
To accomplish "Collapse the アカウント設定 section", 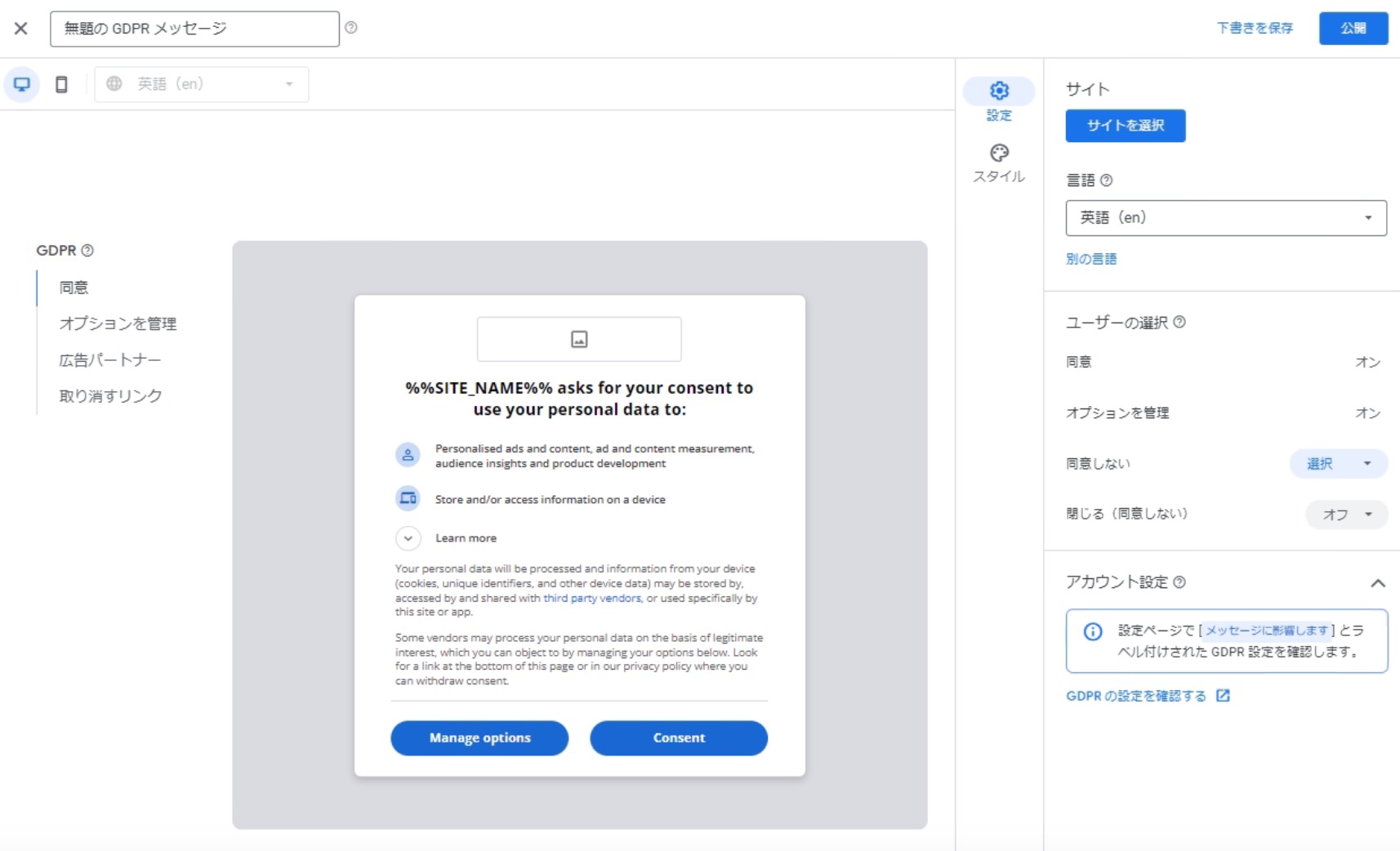I will (1377, 583).
